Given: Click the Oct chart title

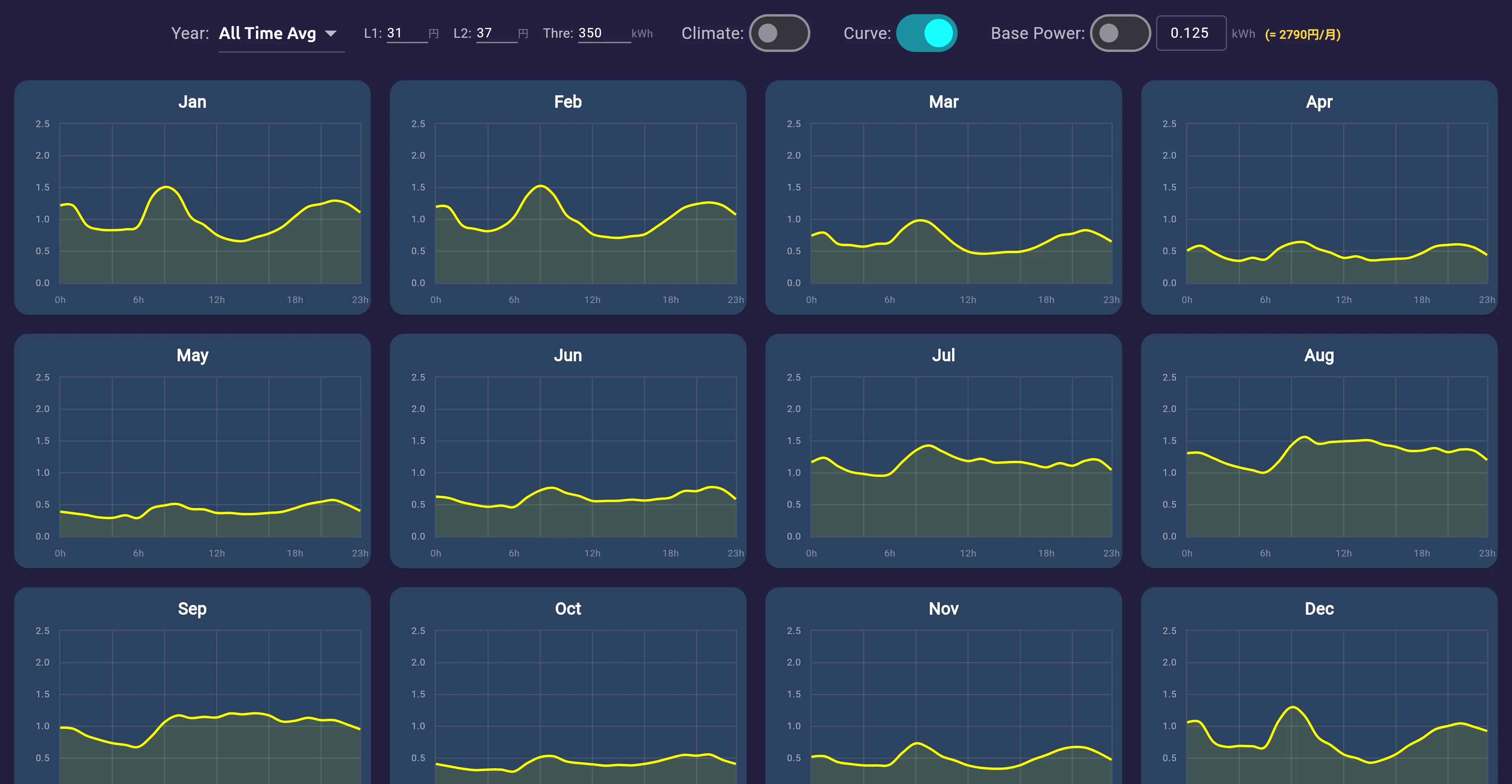Looking at the screenshot, I should tap(568, 609).
